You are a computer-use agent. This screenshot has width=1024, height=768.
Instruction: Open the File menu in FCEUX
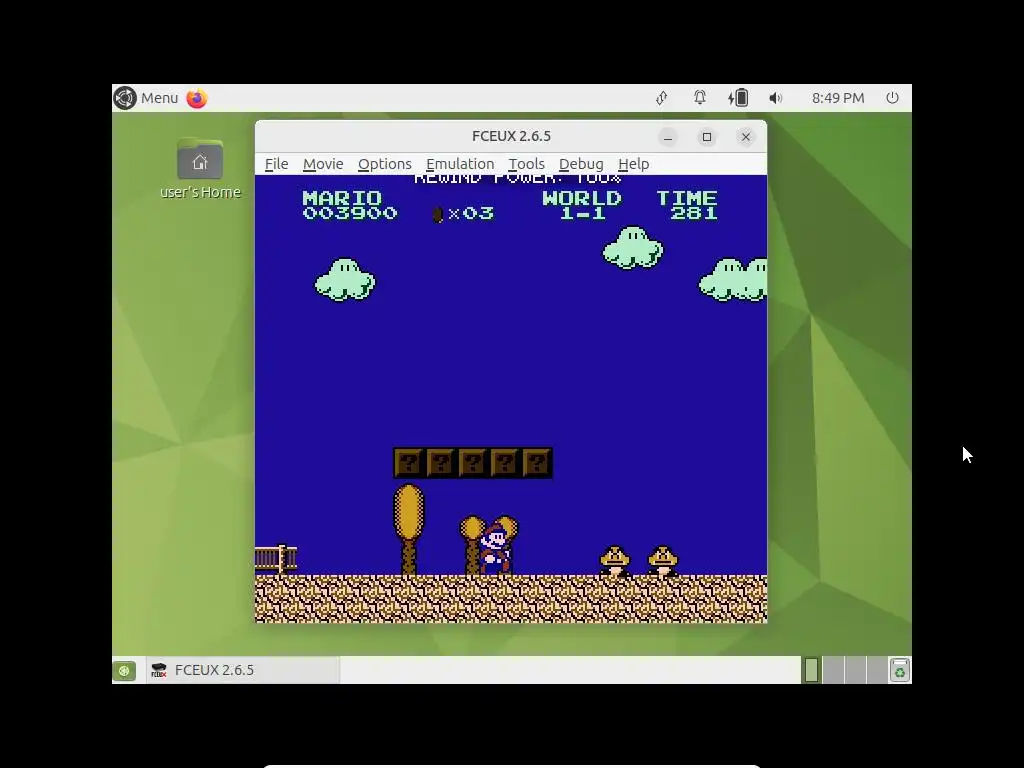click(276, 164)
